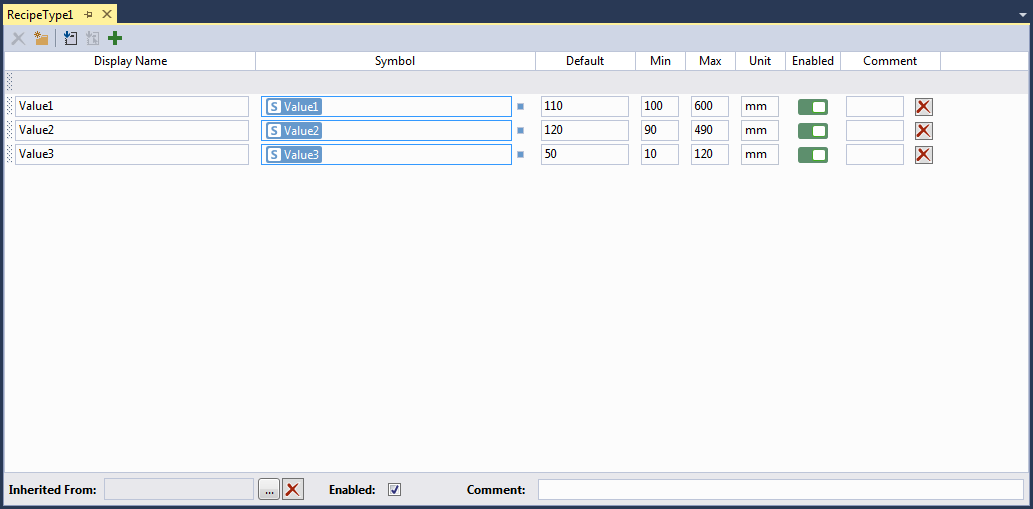Click the grayed-out import-from-selection toolbar icon
1033x509 pixels.
pos(93,39)
